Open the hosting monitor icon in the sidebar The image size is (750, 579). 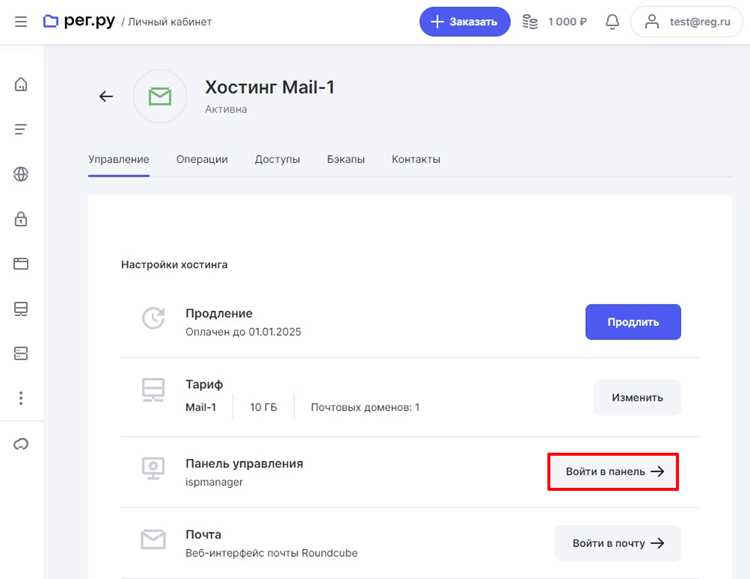point(21,309)
